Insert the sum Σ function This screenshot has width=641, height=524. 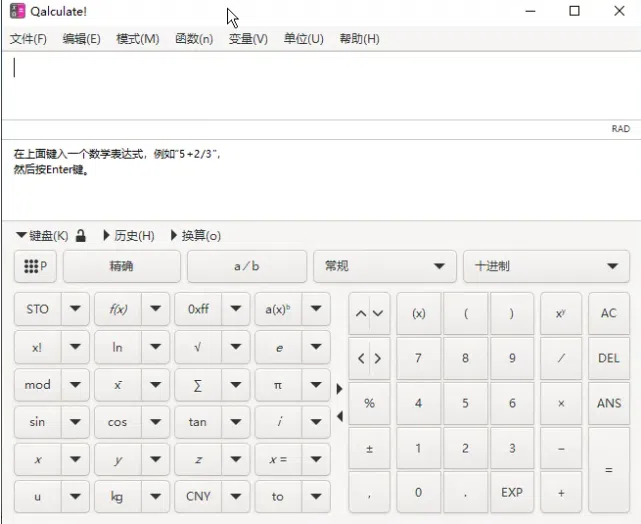coord(198,385)
